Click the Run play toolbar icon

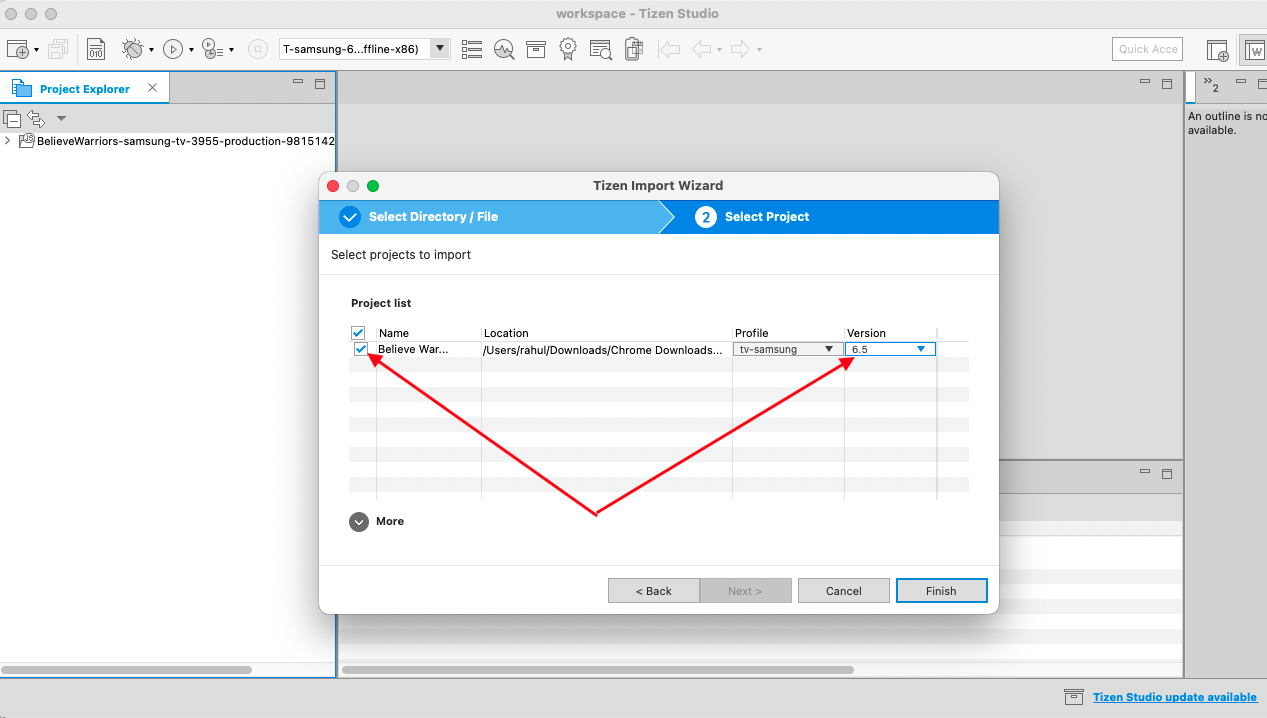pos(173,49)
